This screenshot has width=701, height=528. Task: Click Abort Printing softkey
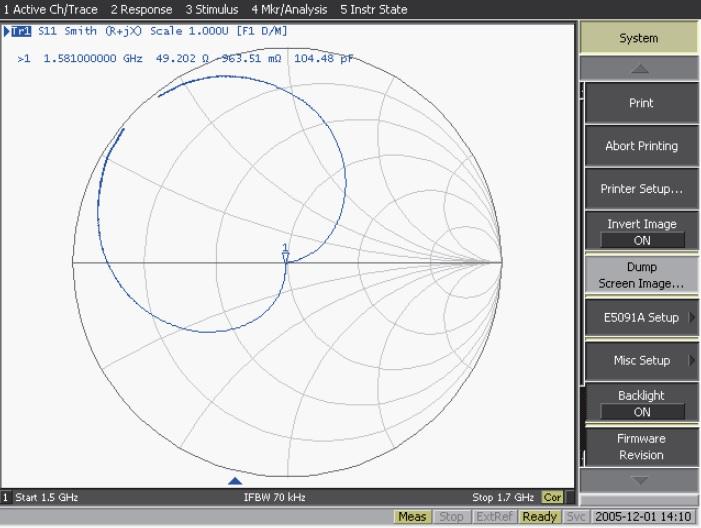click(641, 146)
